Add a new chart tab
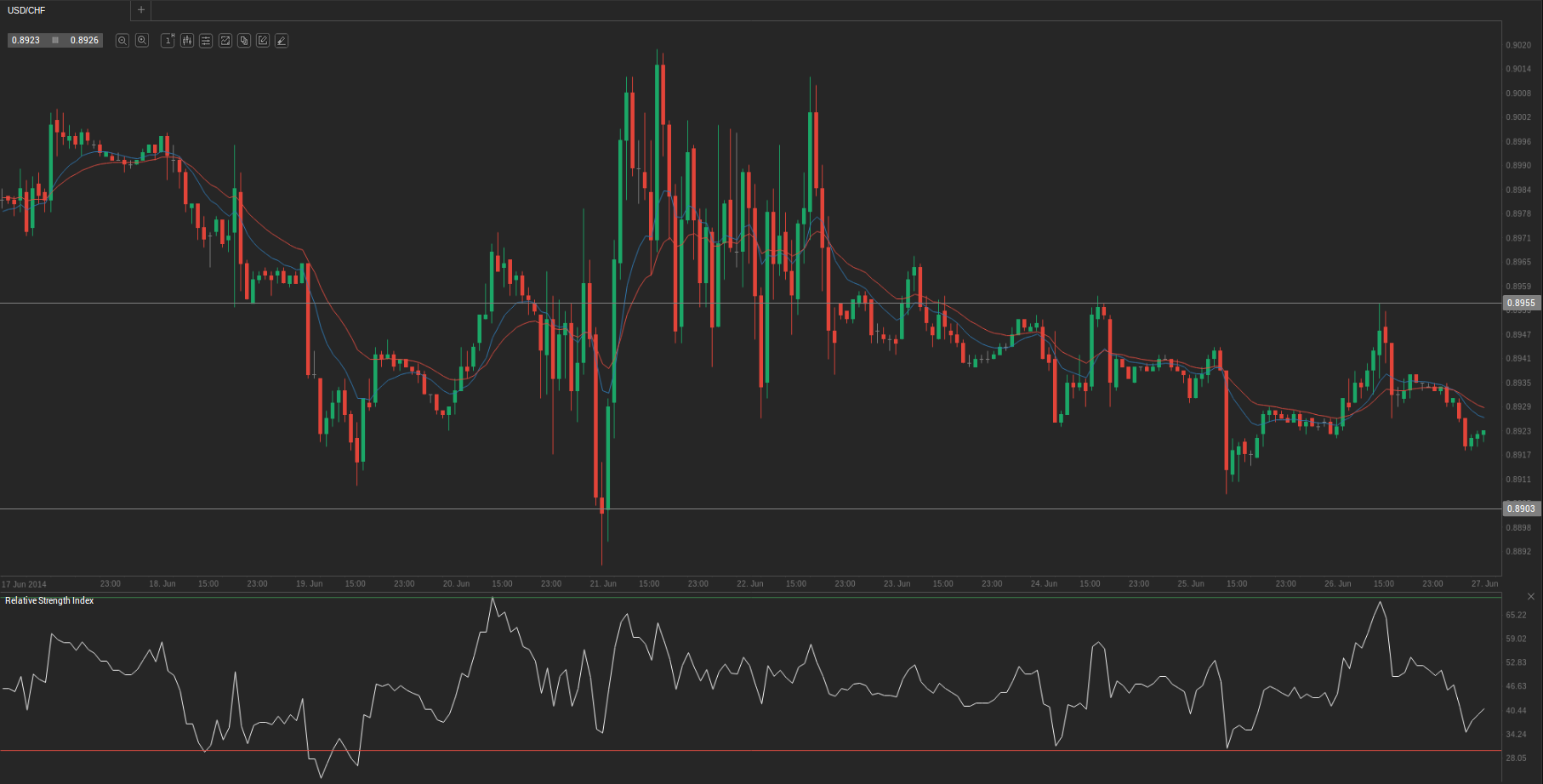Viewport: 1543px width, 784px height. pyautogui.click(x=141, y=10)
